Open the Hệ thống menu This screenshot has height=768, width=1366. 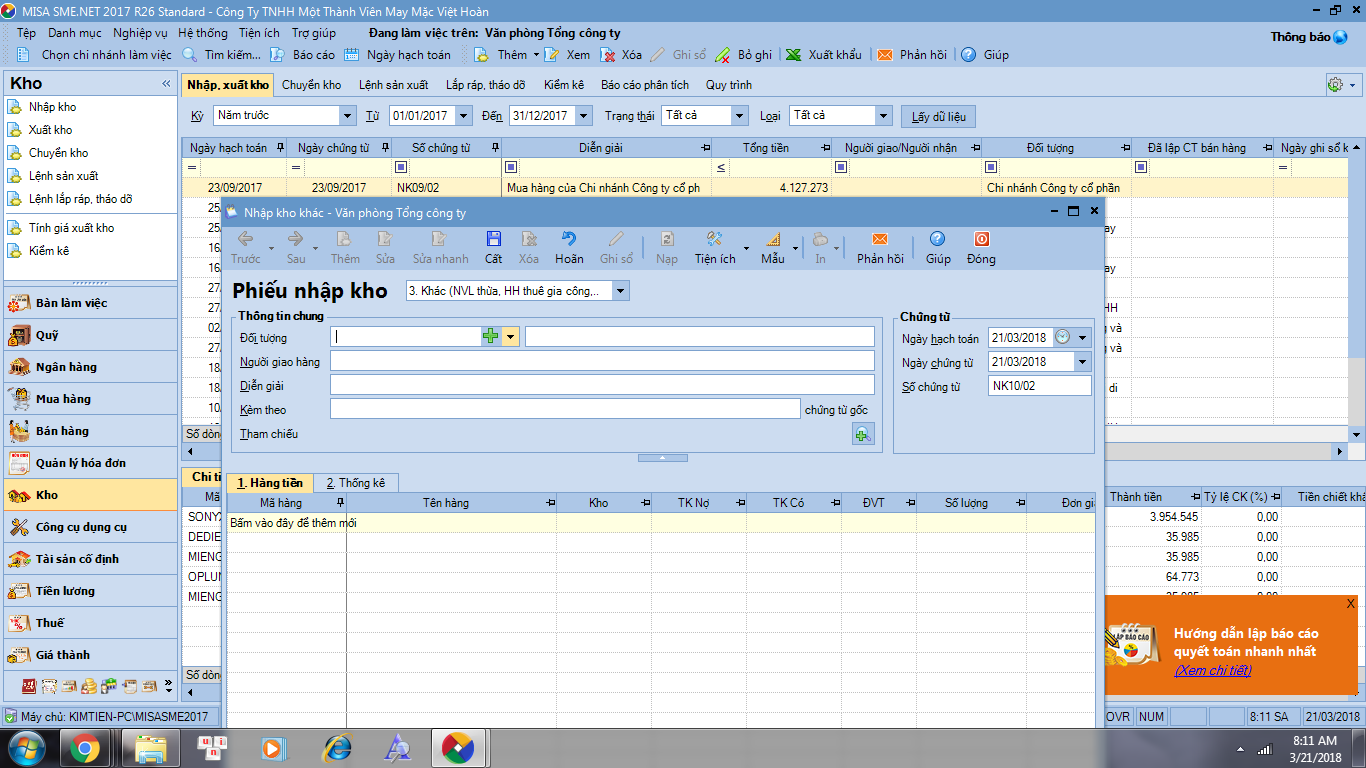pos(203,33)
